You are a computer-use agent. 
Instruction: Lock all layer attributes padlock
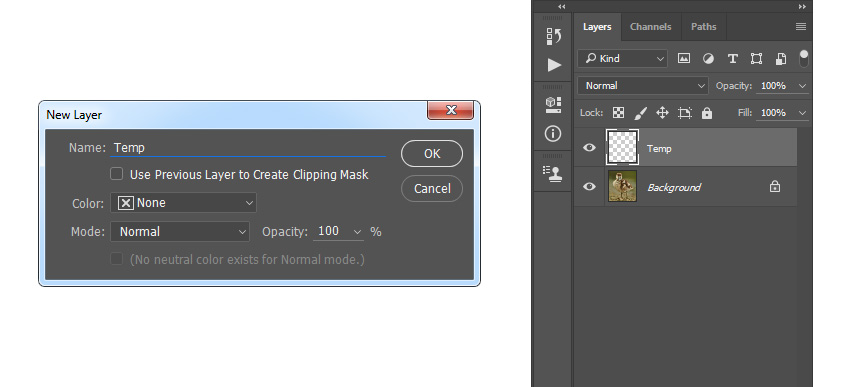coord(706,113)
